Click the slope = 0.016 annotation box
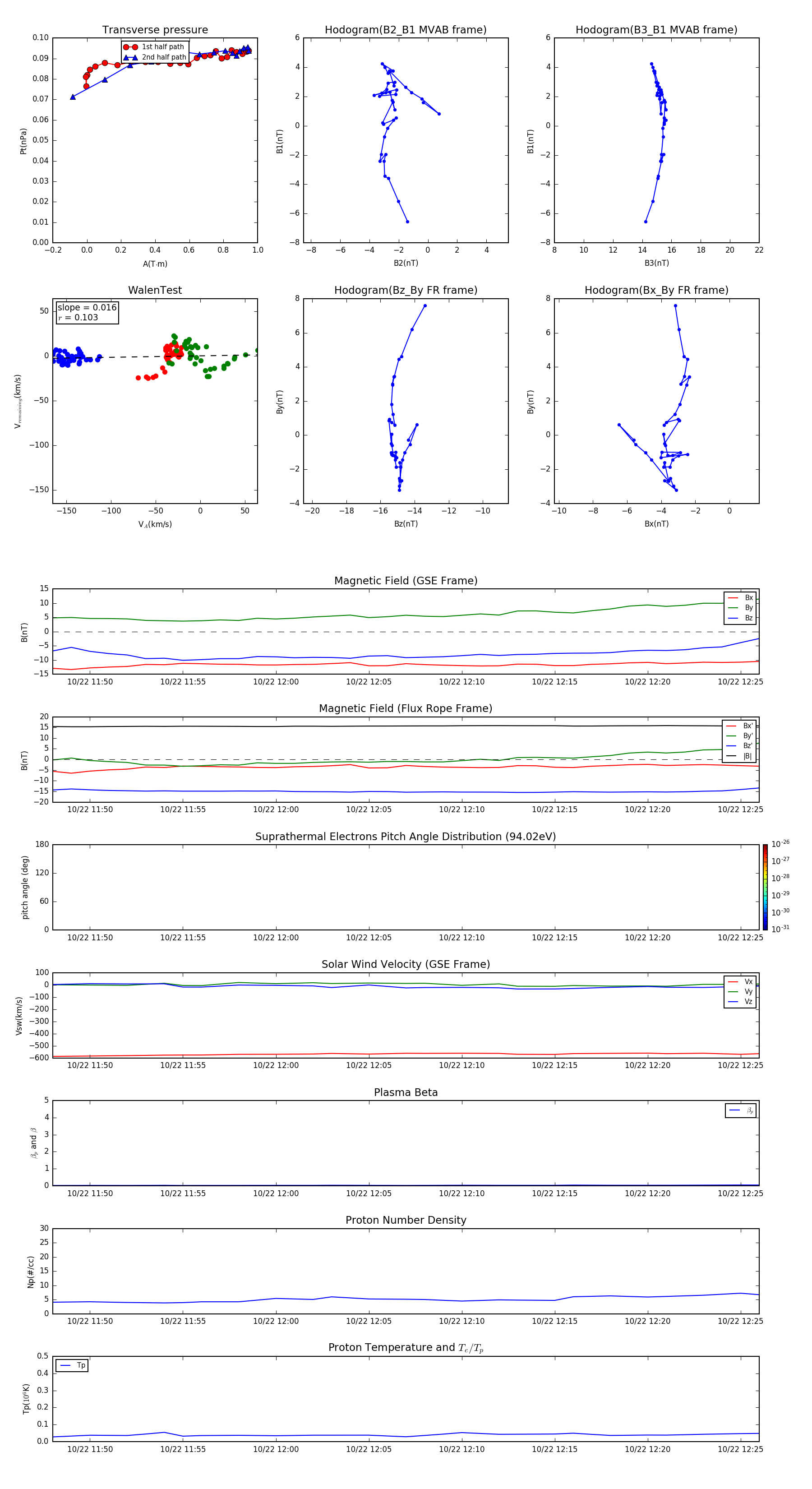The width and height of the screenshot is (812, 1489). tap(87, 312)
